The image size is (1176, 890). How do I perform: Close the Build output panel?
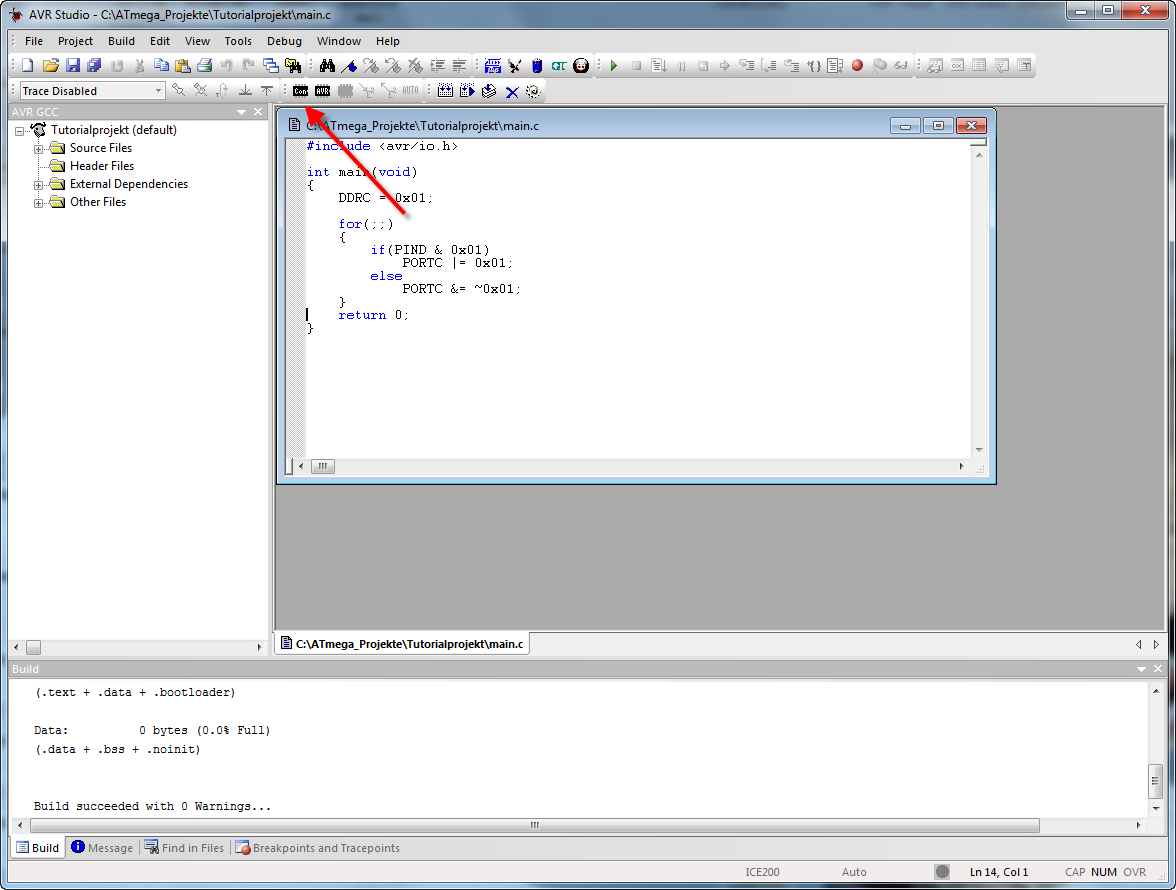(x=1158, y=669)
